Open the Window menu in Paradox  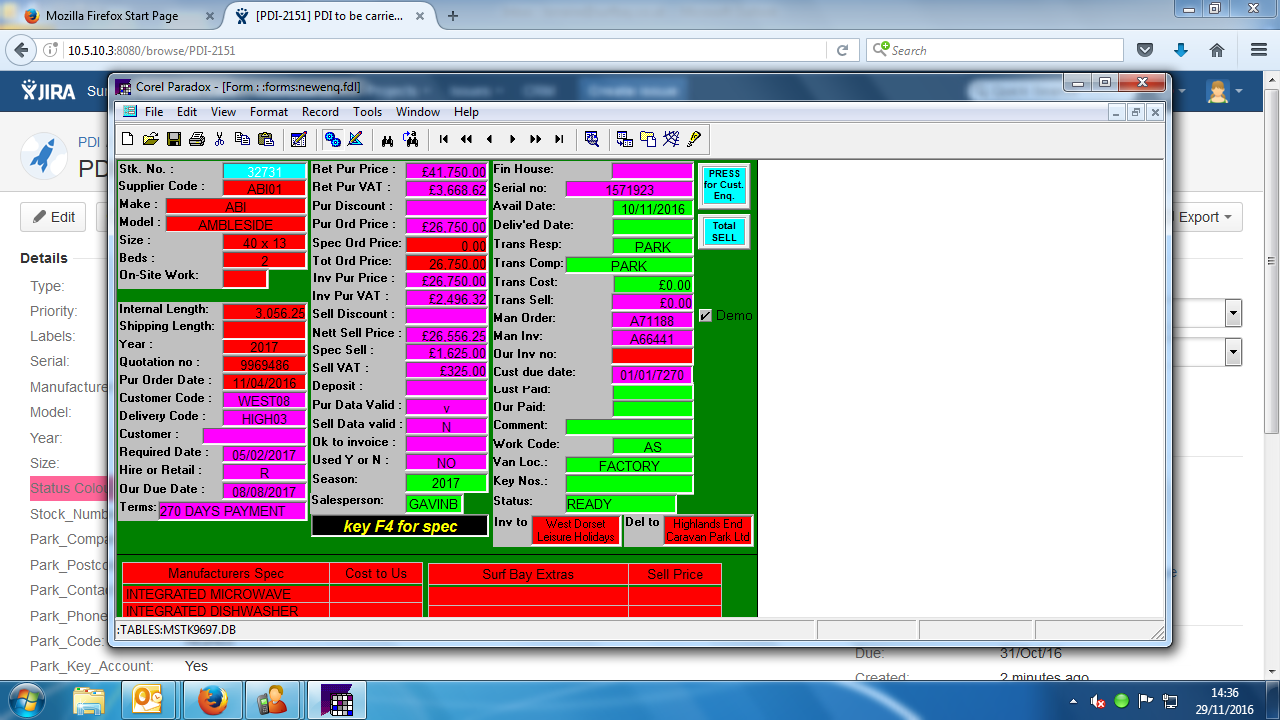tap(418, 112)
